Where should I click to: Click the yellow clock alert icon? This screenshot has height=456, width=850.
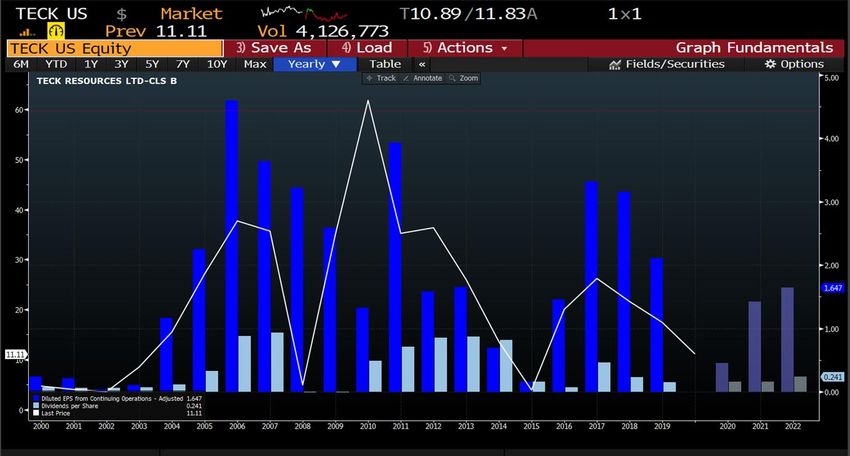tap(56, 31)
